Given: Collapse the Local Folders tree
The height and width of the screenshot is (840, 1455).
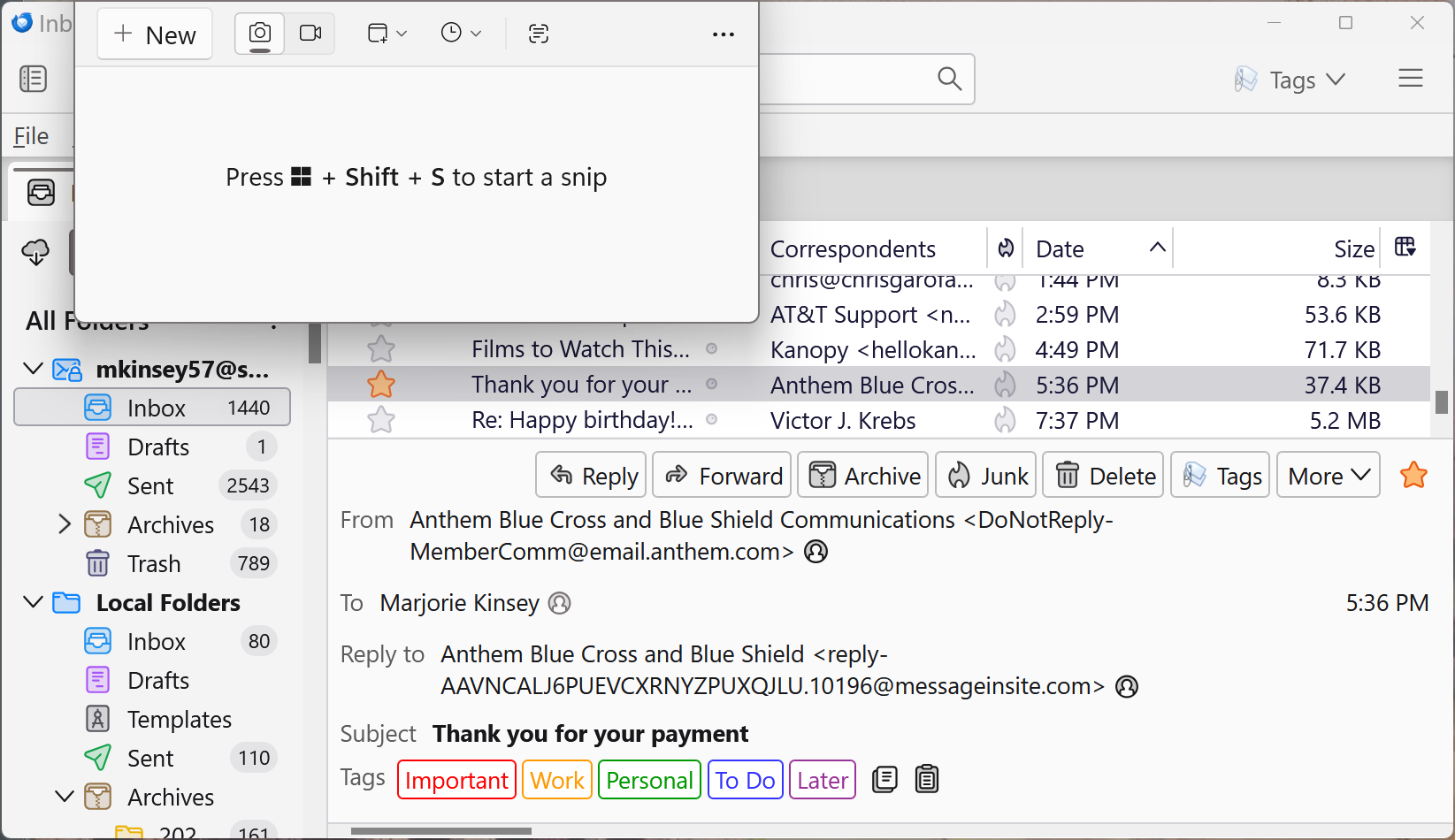Looking at the screenshot, I should click(x=34, y=602).
